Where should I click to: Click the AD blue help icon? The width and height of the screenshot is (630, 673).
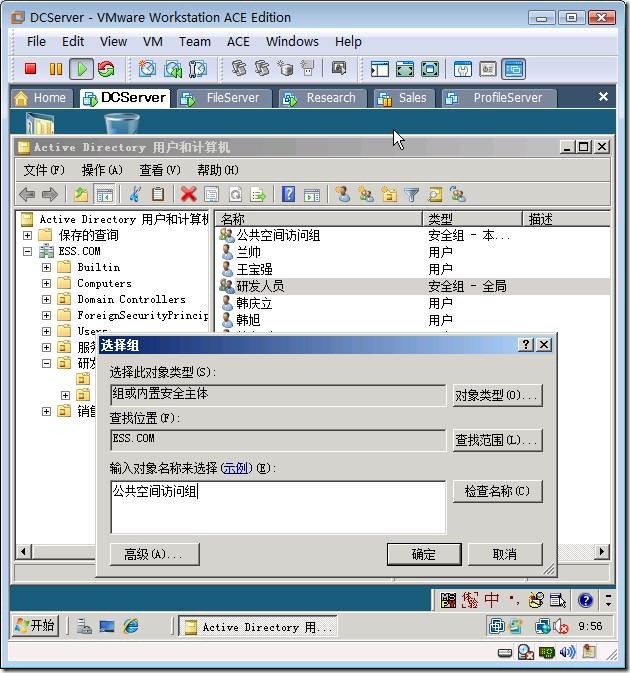[288, 194]
